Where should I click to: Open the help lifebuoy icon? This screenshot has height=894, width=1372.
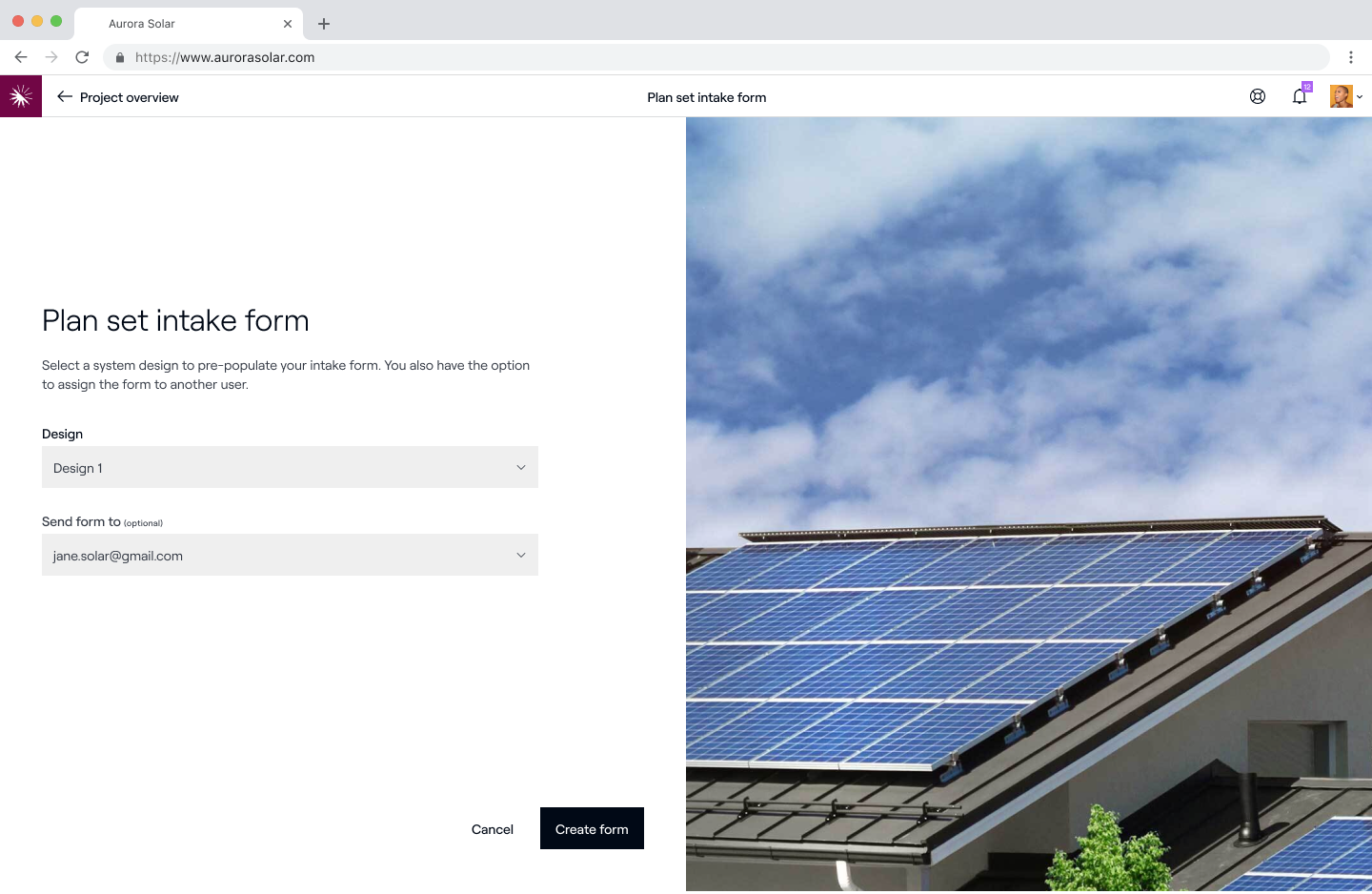pos(1258,96)
